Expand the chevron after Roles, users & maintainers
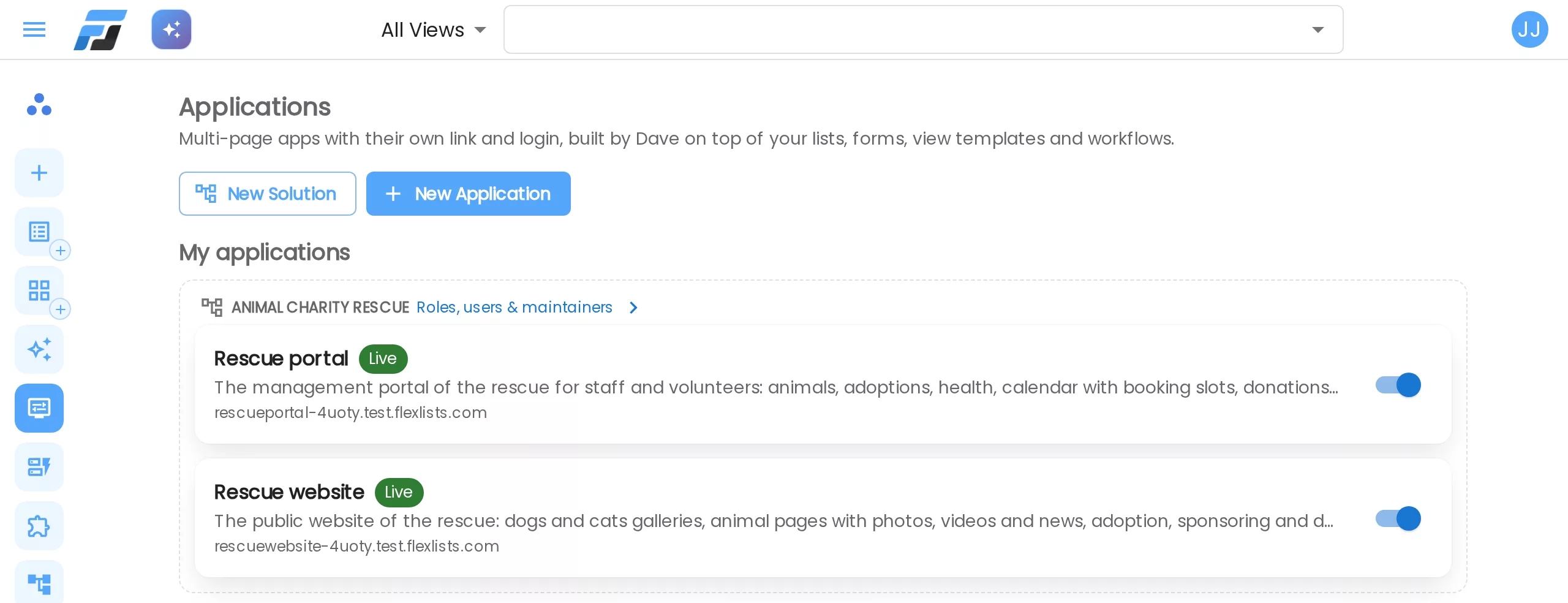This screenshot has height=603, width=1568. click(x=634, y=308)
